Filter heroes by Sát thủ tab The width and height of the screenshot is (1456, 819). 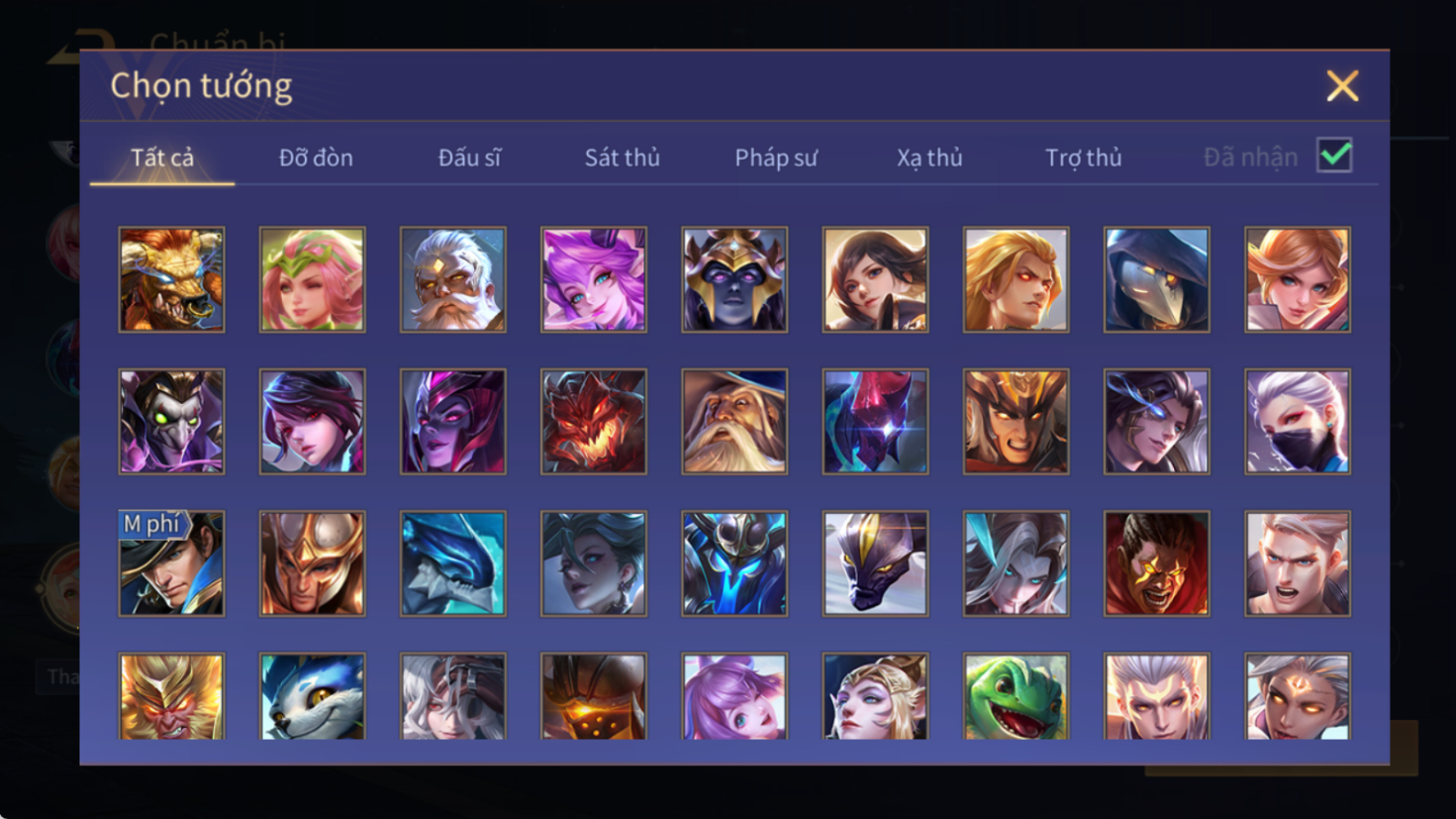point(622,157)
